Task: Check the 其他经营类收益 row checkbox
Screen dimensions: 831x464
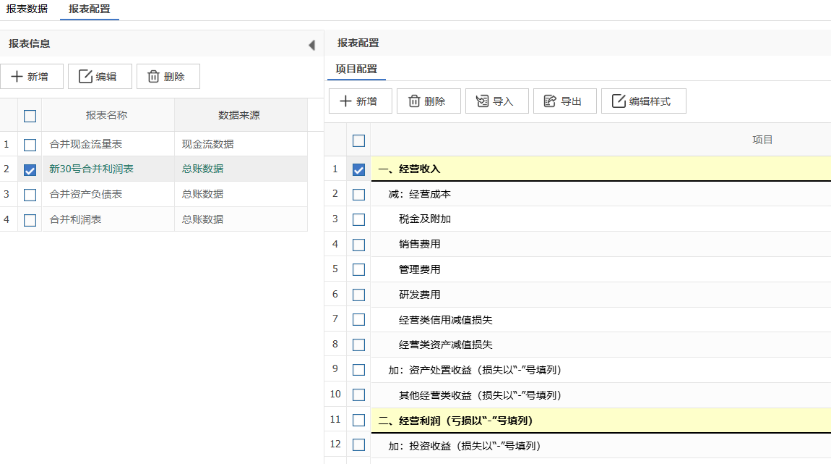Action: [x=359, y=395]
